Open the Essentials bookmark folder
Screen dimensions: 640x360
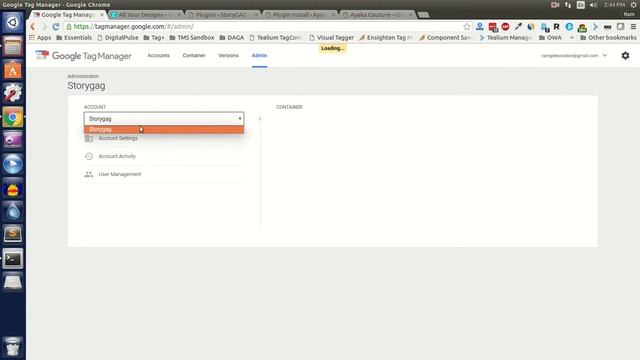coord(74,38)
